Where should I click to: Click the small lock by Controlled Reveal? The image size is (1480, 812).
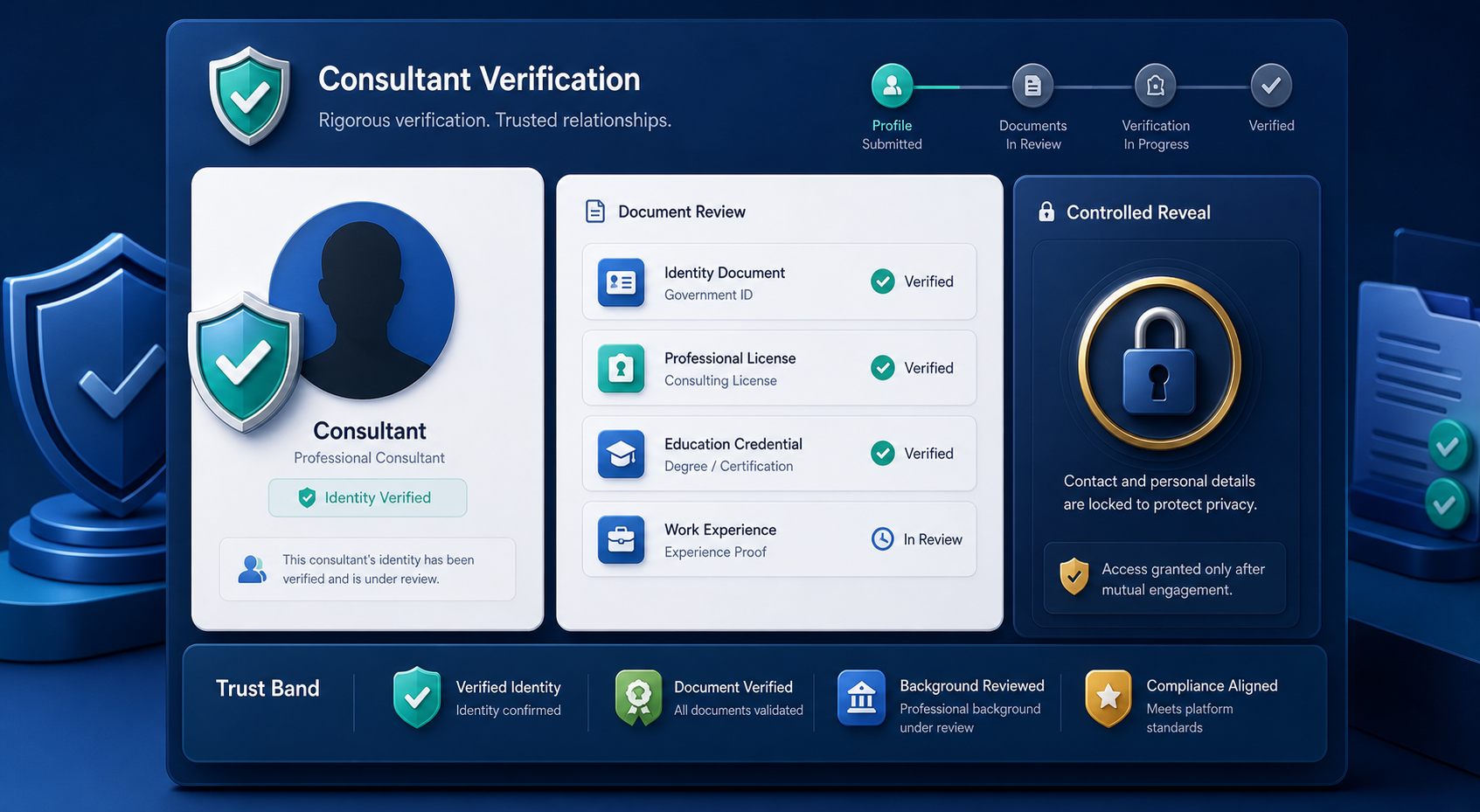1046,212
